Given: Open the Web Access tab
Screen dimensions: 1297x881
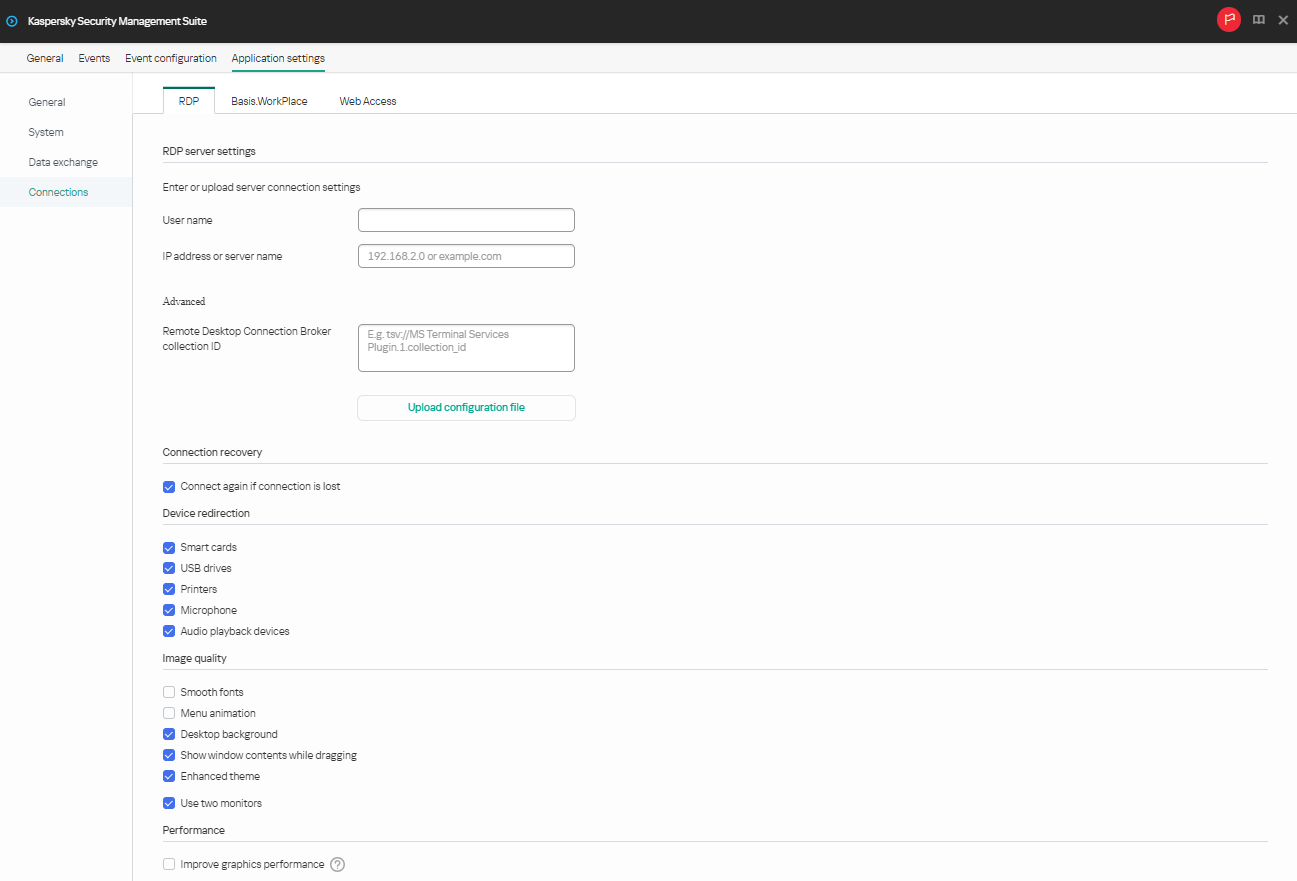Looking at the screenshot, I should pyautogui.click(x=367, y=100).
